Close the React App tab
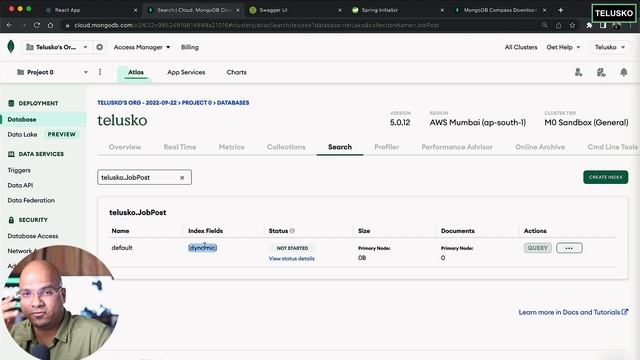 pos(136,10)
